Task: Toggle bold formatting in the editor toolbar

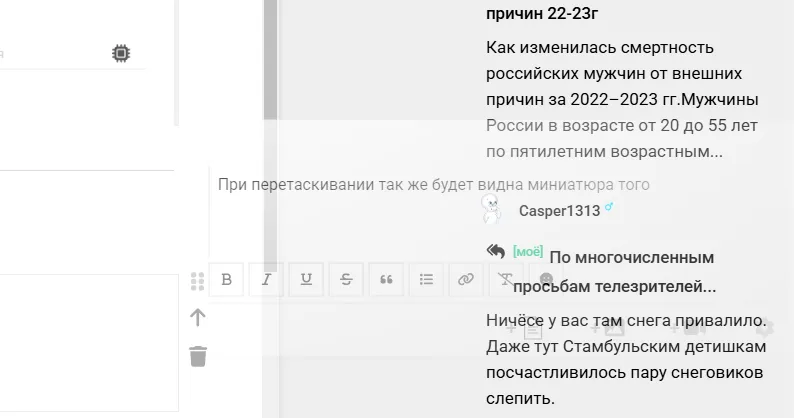Action: click(x=226, y=279)
